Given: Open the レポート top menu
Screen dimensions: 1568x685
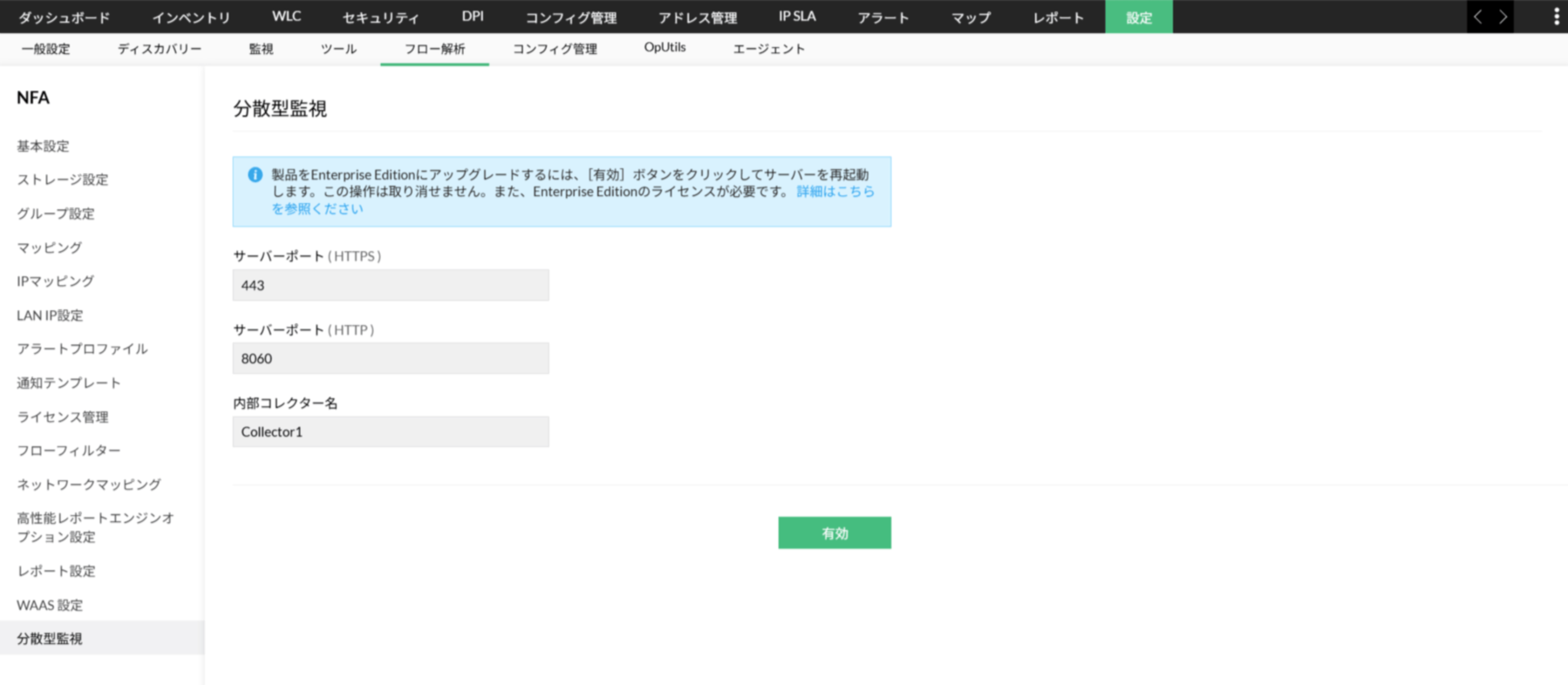Looking at the screenshot, I should [1058, 17].
